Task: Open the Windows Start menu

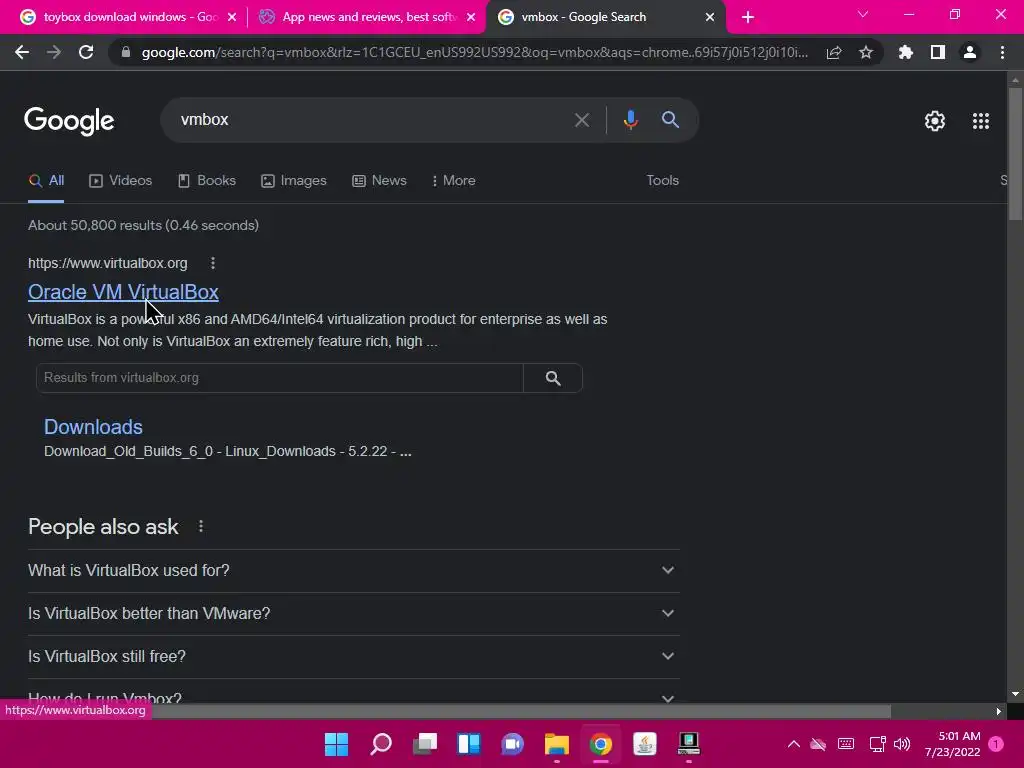Action: 336,744
